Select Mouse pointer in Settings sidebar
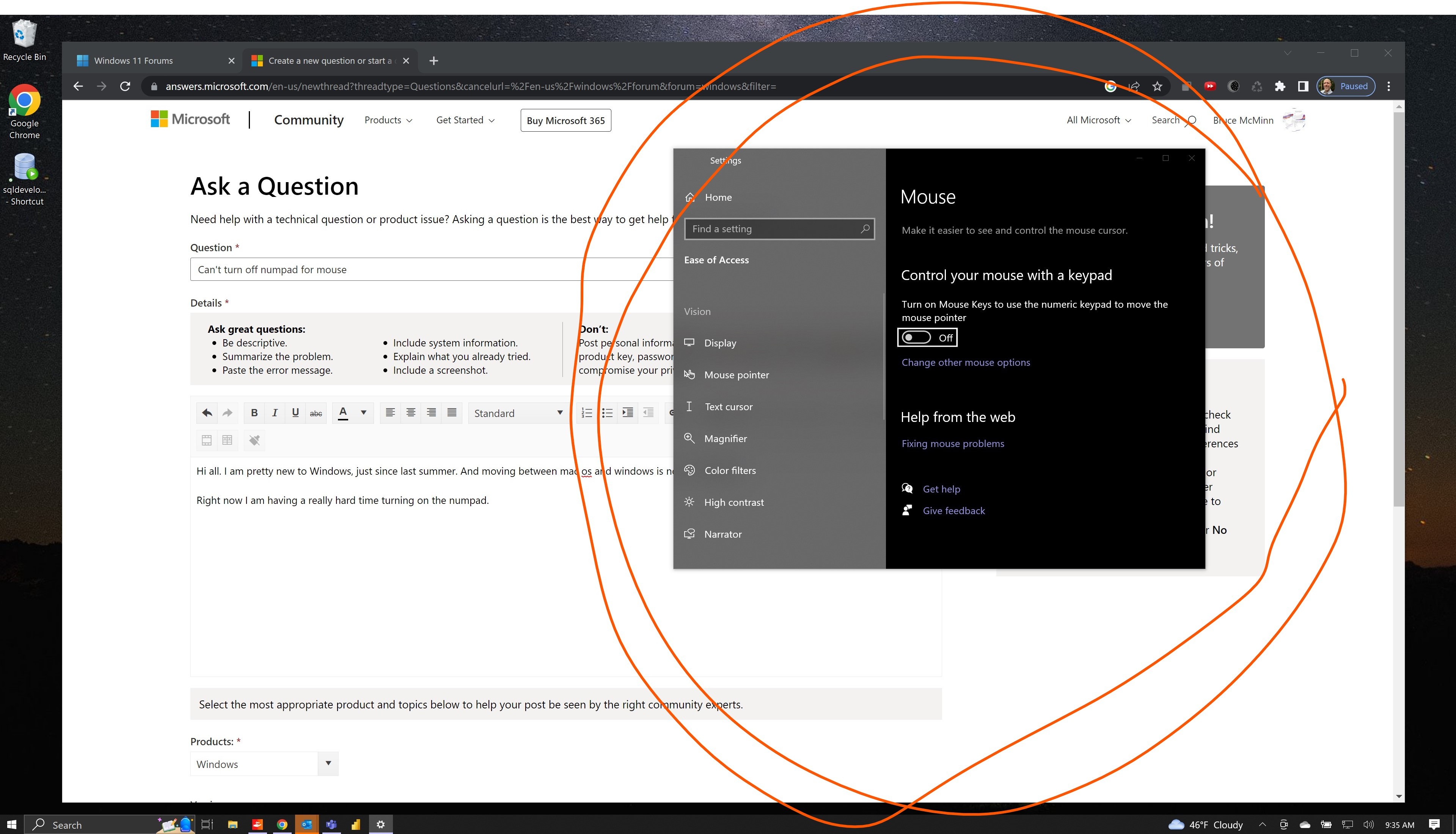Image resolution: width=1456 pixels, height=834 pixels. click(x=736, y=375)
